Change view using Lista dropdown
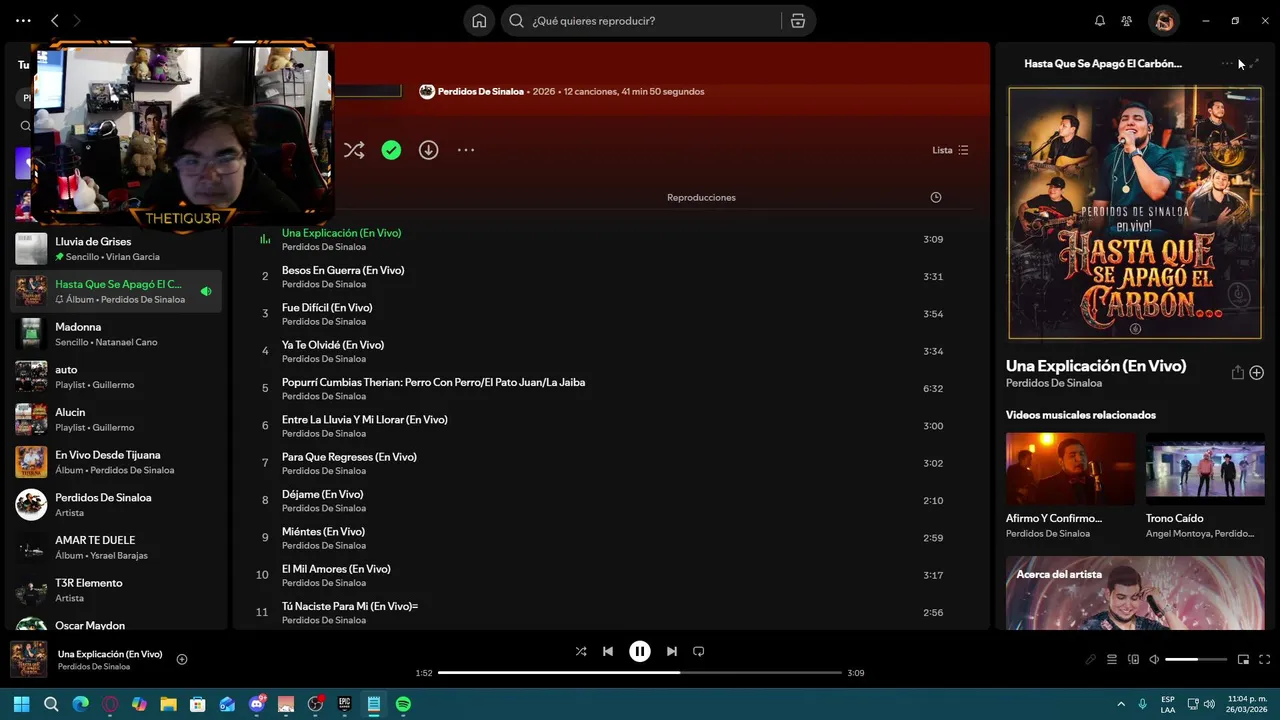The height and width of the screenshot is (720, 1280). (950, 150)
